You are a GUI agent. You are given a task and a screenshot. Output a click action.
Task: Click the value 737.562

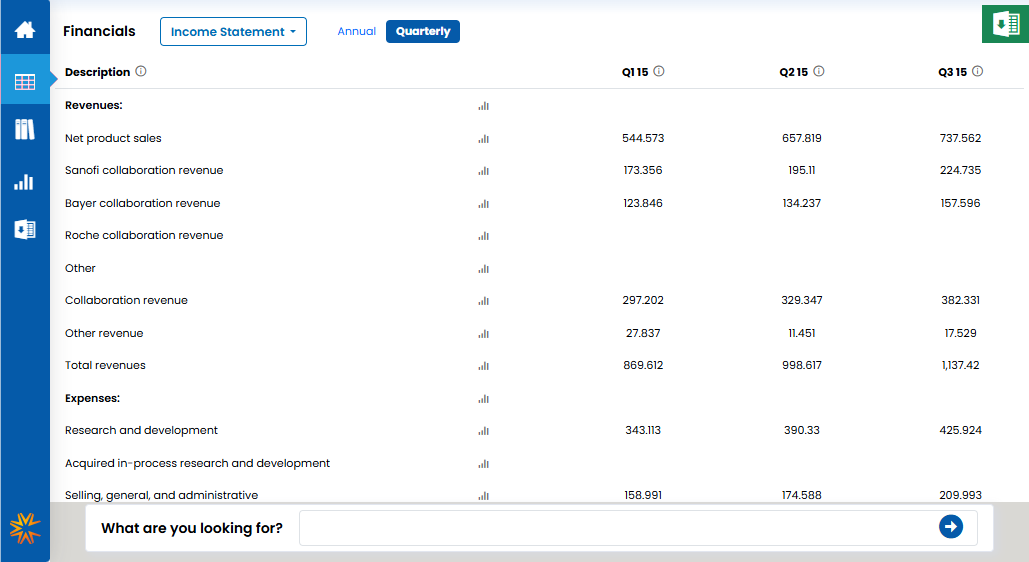[961, 138]
